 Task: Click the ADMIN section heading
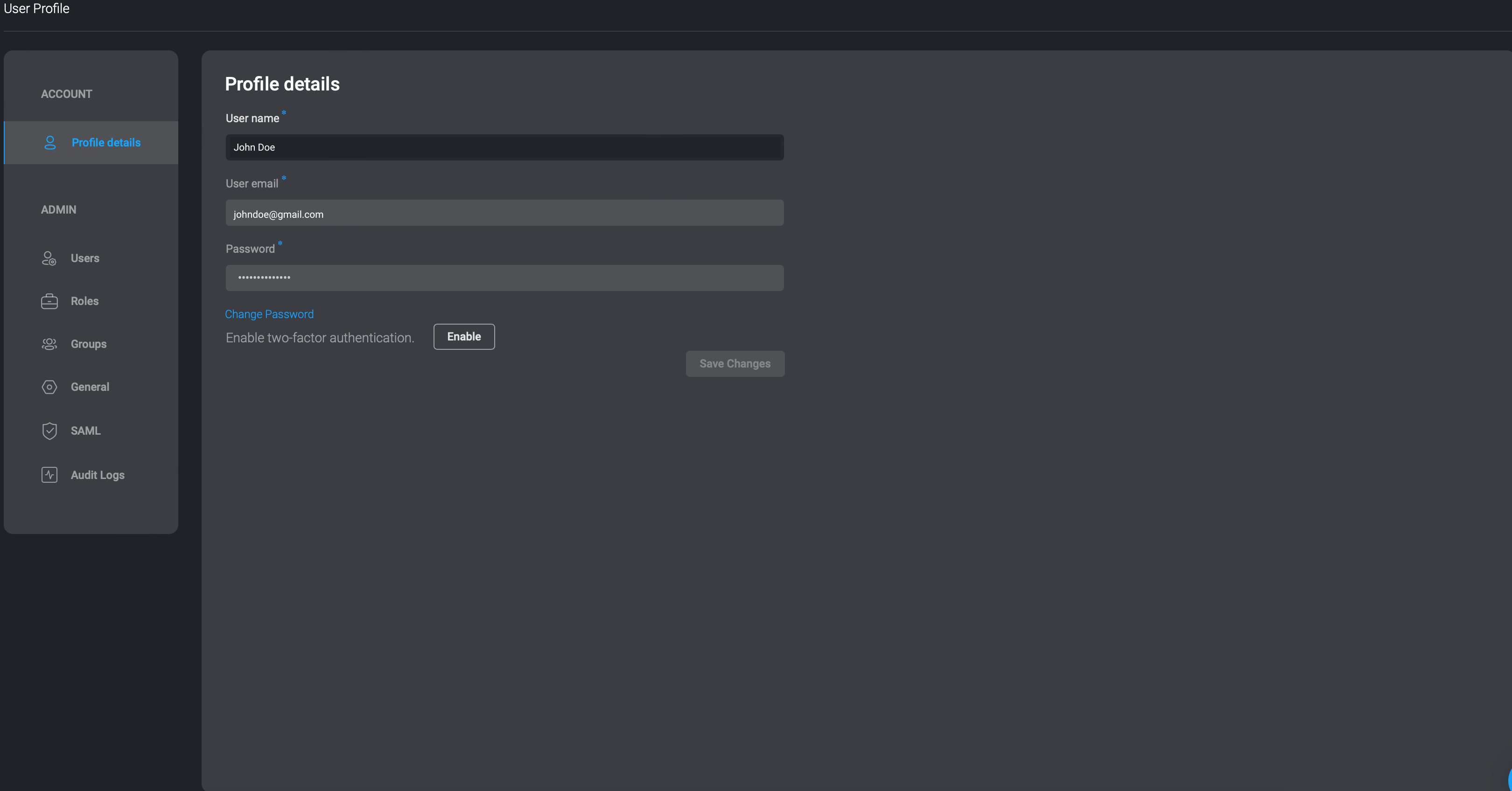tap(59, 209)
